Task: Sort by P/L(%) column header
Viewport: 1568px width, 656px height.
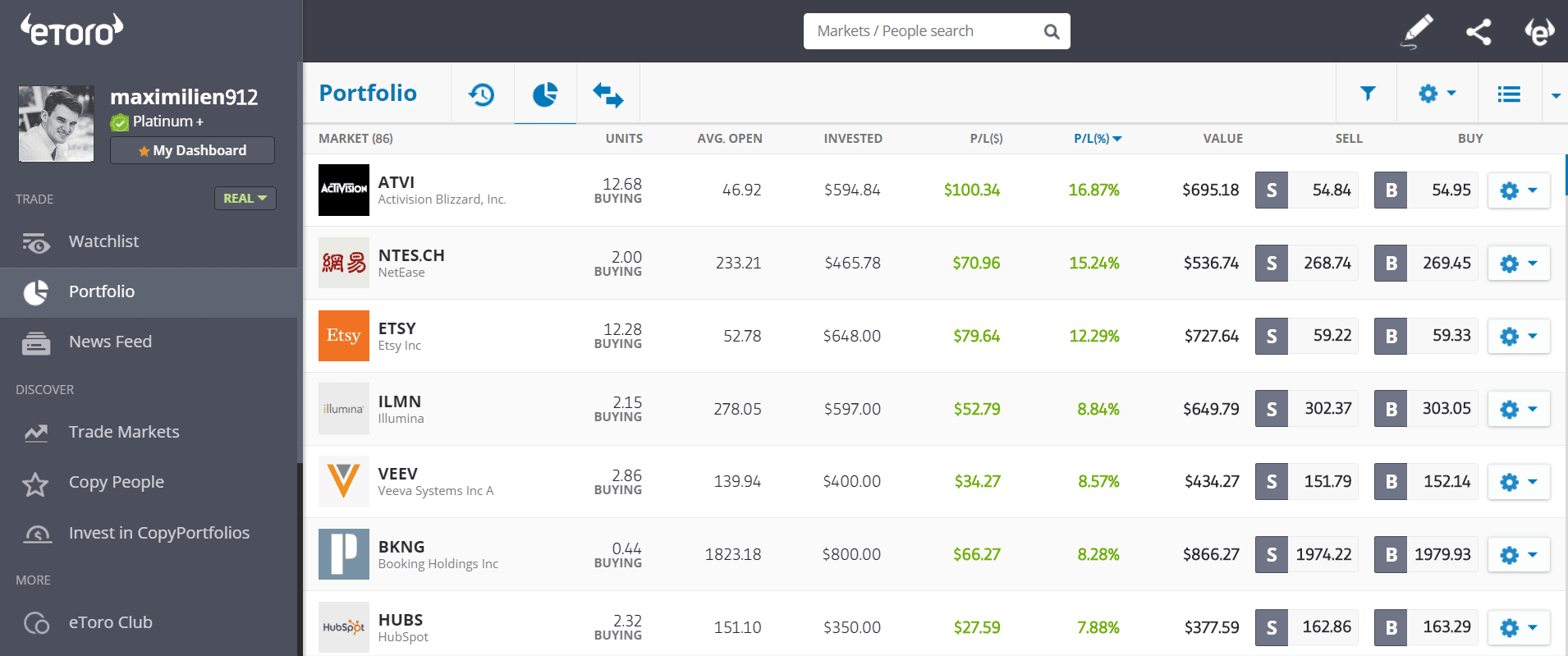Action: 1098,139
